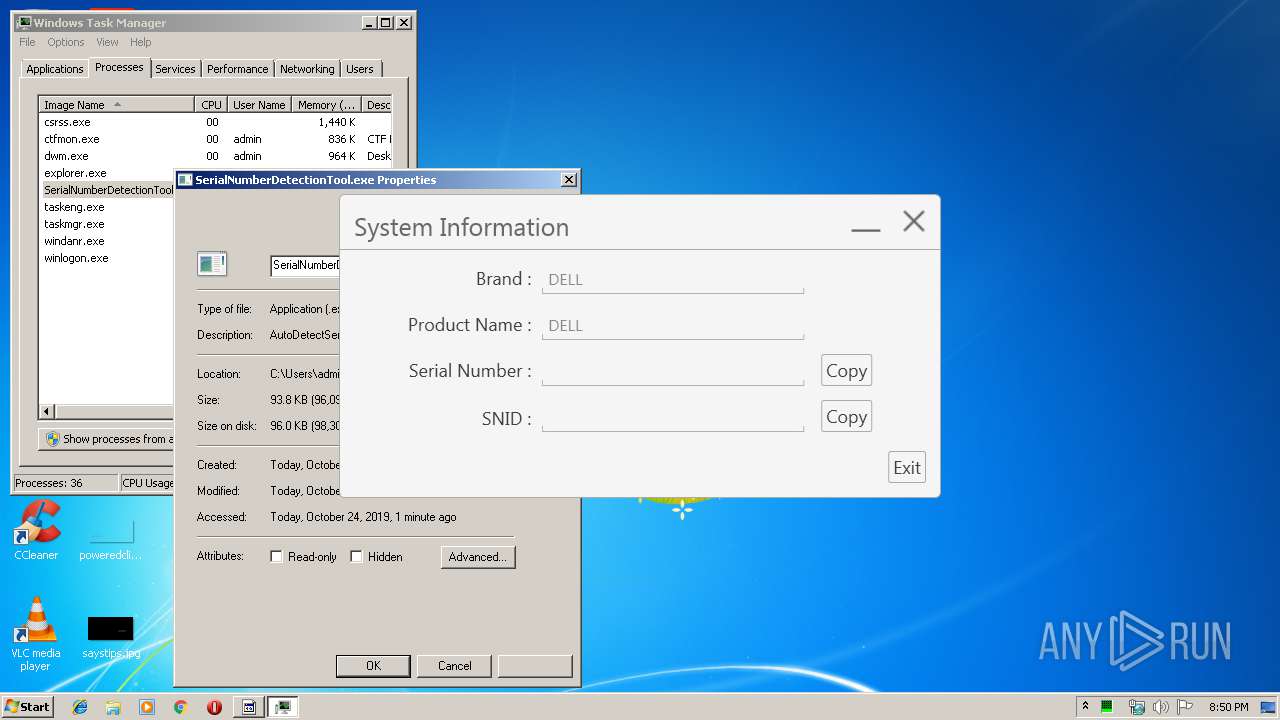Click the executable file icon in Properties dialog
Viewport: 1280px width, 720px height.
pyautogui.click(x=212, y=264)
